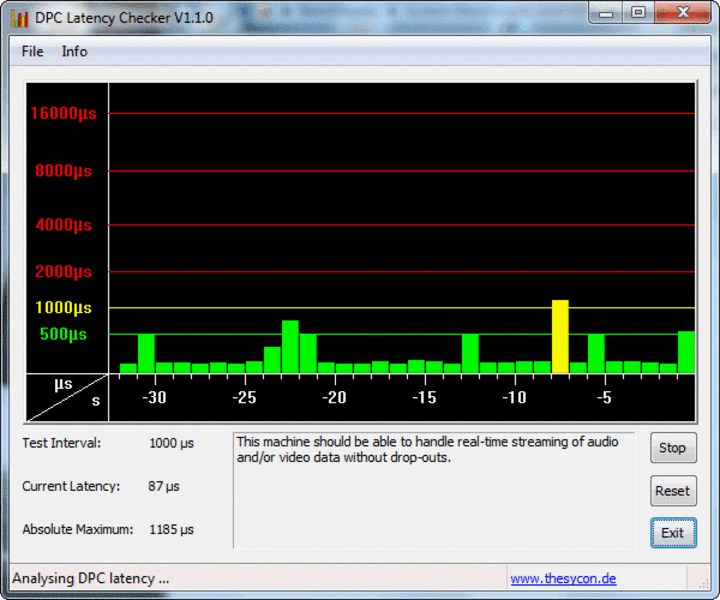The width and height of the screenshot is (720, 600).
Task: Click the -15 seconds axis label
Action: [424, 398]
